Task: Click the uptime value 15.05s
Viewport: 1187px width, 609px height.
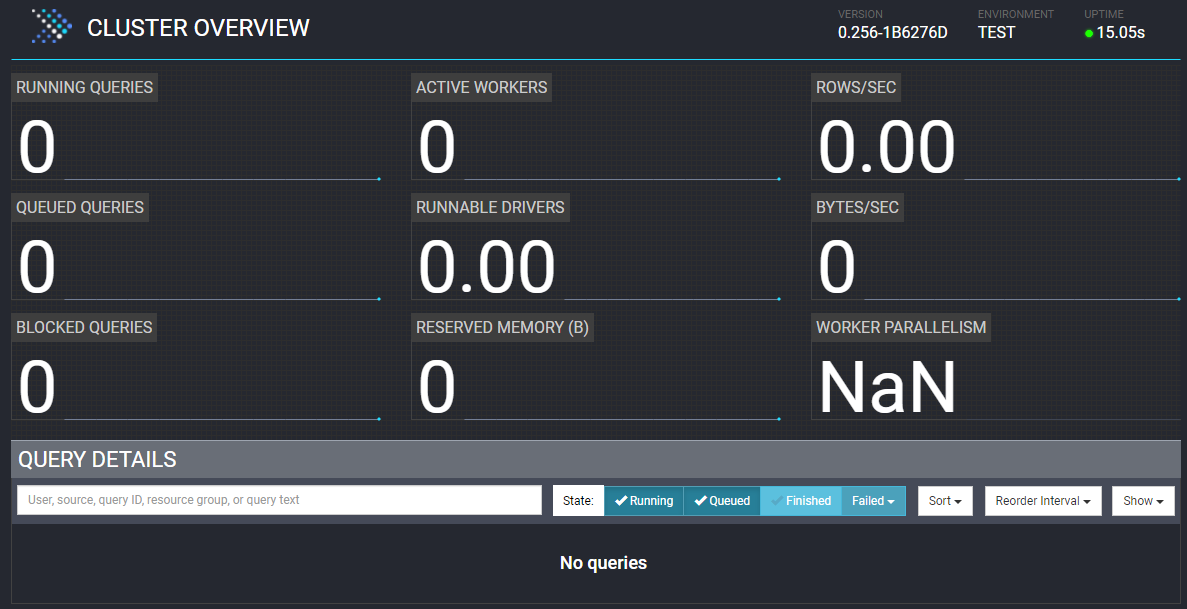Action: pos(1120,33)
